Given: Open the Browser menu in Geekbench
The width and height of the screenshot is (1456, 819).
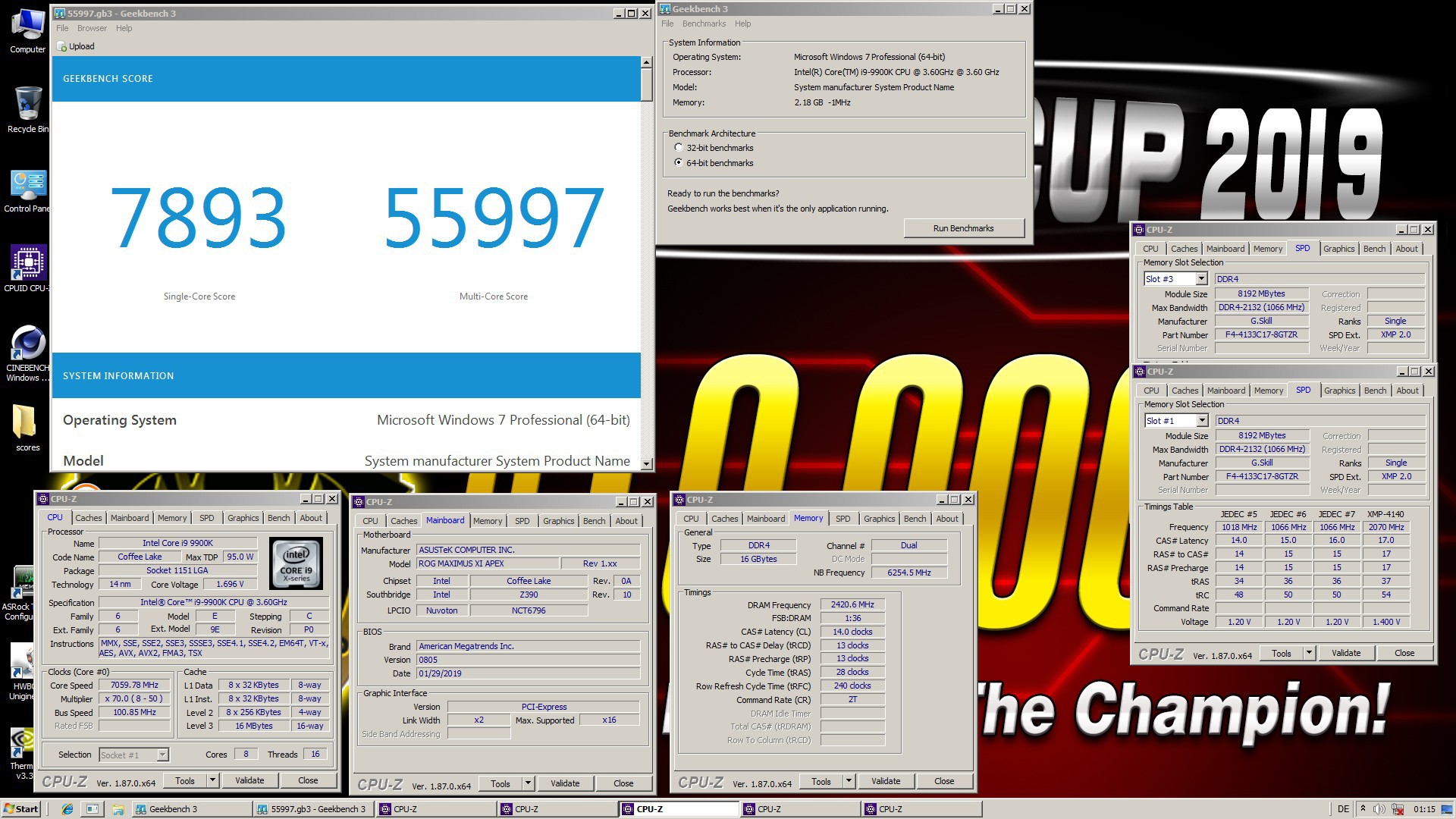Looking at the screenshot, I should click(x=92, y=28).
